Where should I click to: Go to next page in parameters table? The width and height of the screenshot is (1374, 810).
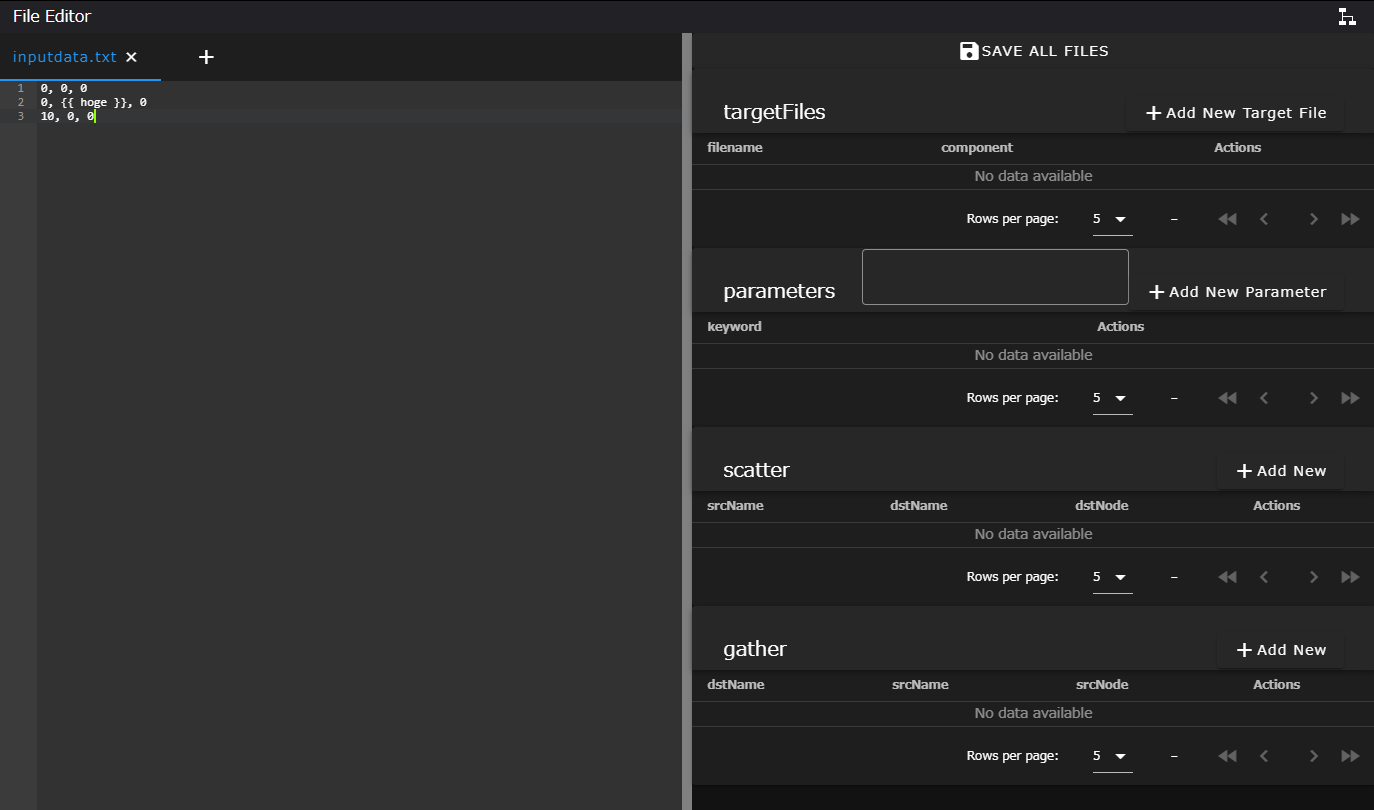pos(1313,398)
